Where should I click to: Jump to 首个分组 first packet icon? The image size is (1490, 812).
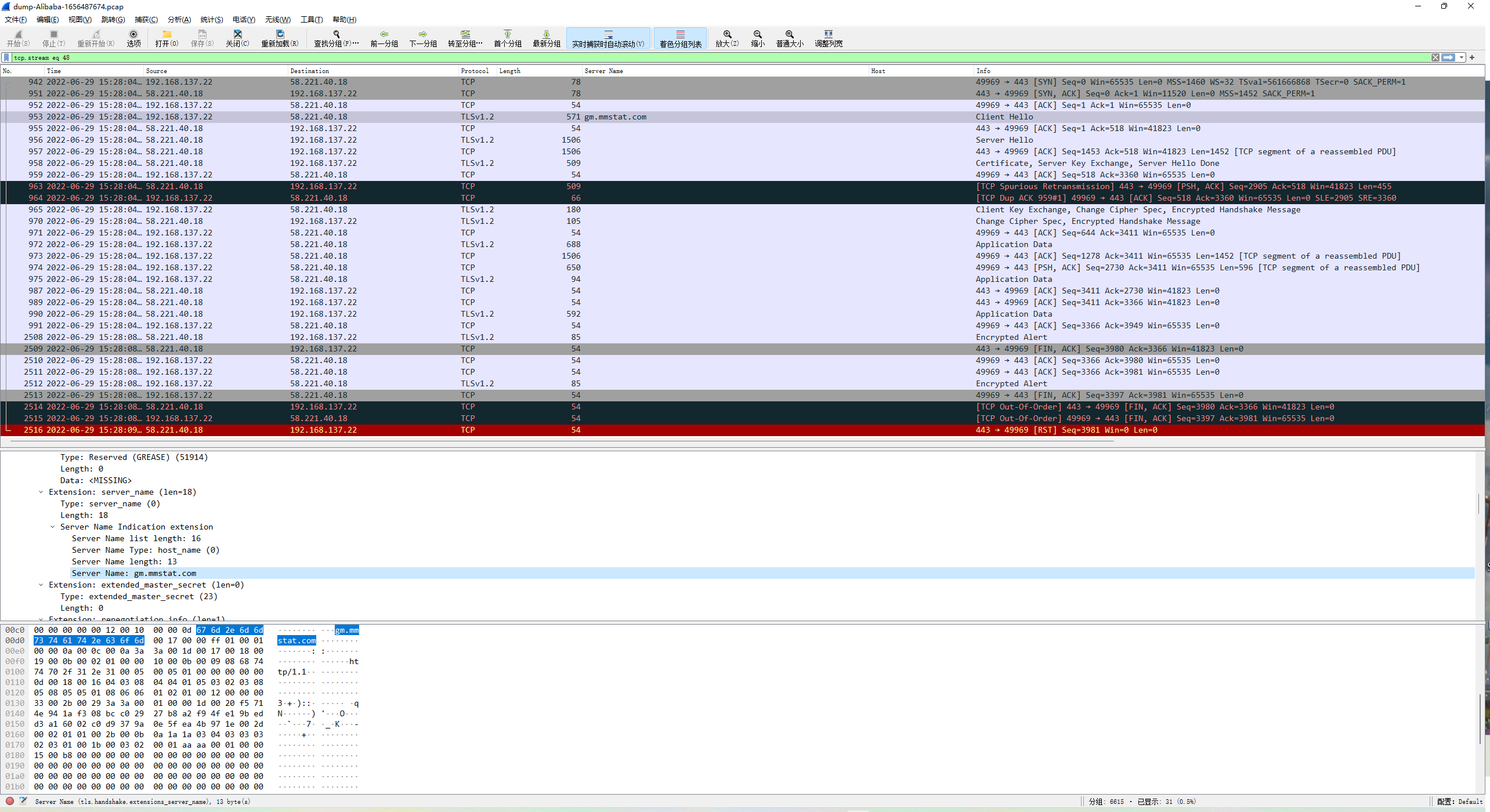507,34
